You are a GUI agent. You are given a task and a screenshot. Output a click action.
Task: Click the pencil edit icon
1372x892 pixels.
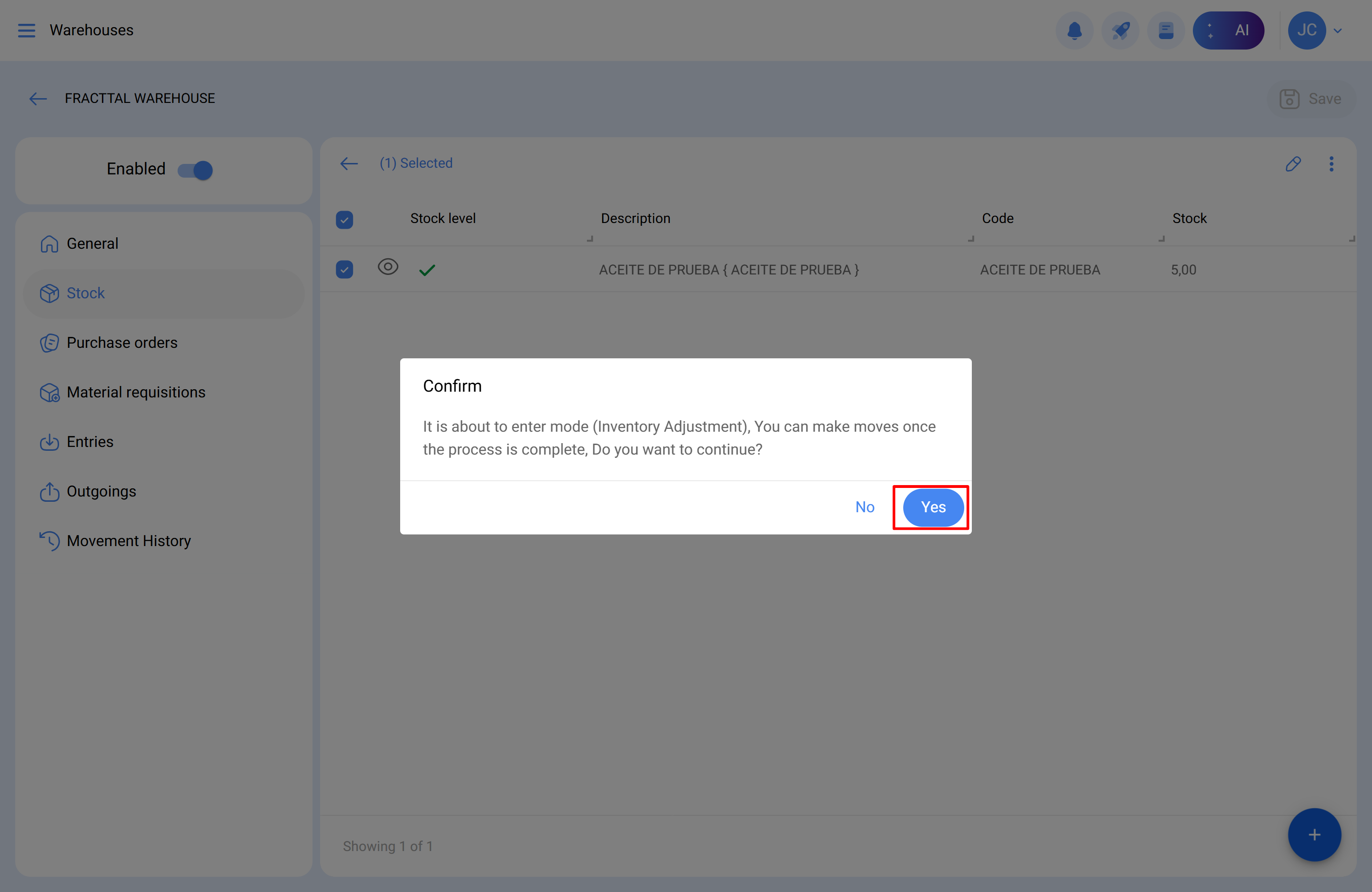[1293, 164]
